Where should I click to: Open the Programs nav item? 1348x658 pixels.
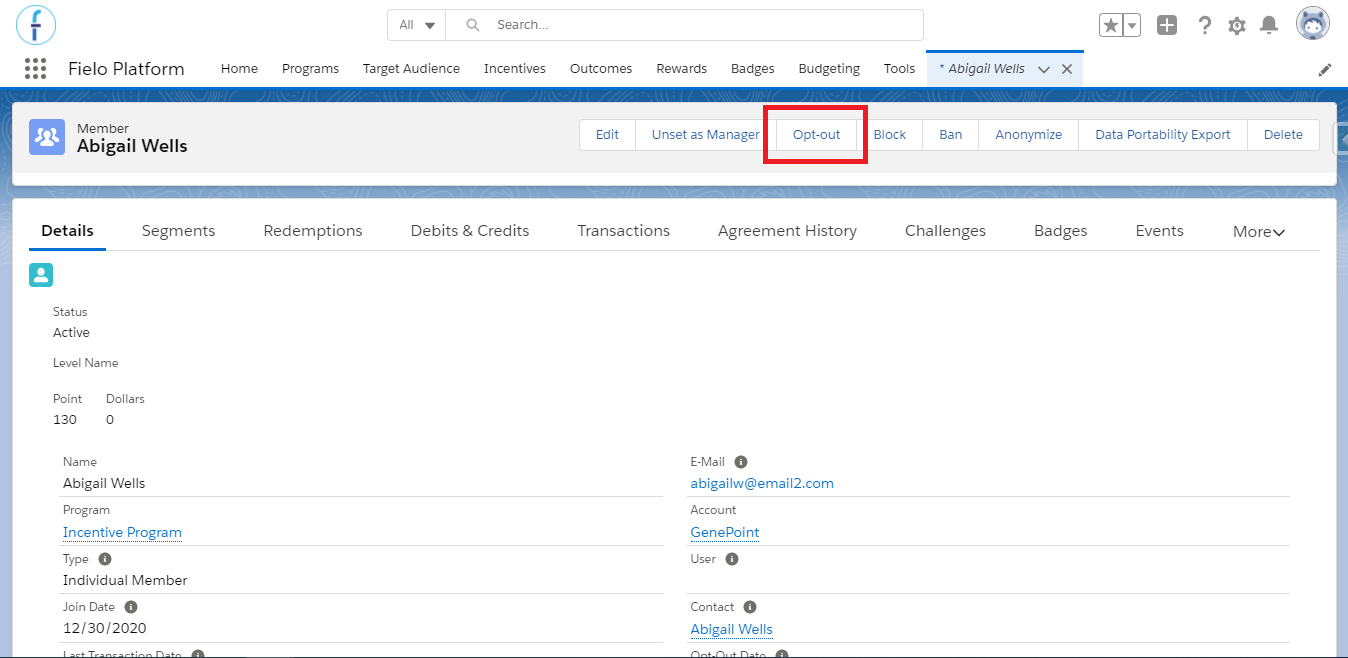310,69
